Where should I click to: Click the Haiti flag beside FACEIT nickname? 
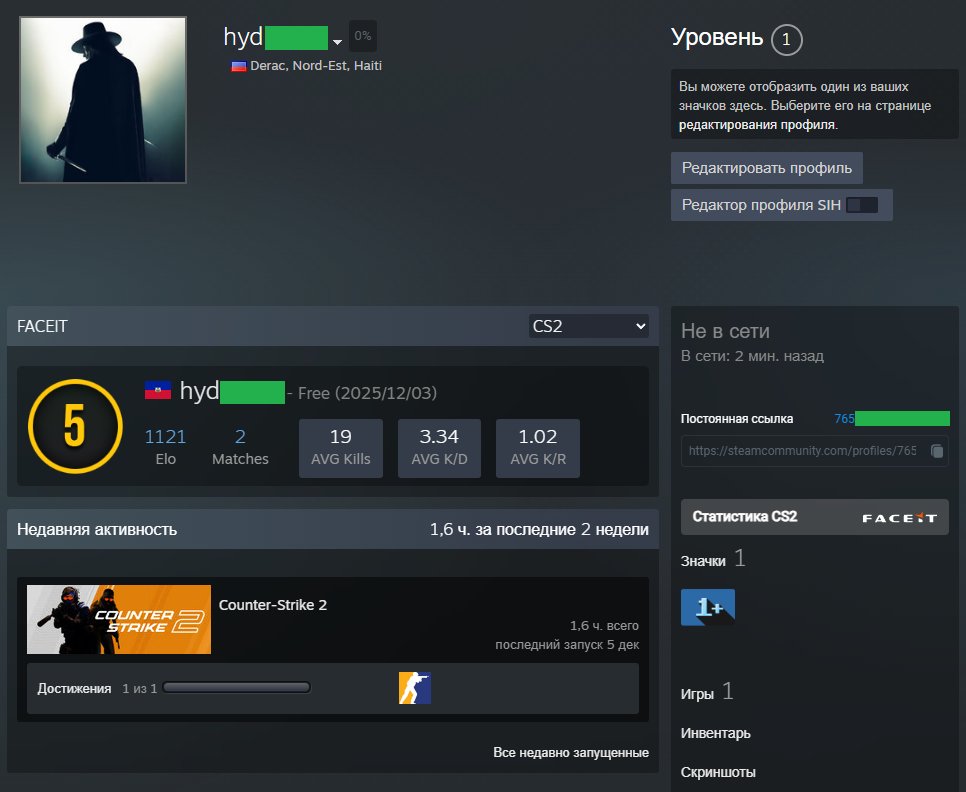(x=160, y=391)
